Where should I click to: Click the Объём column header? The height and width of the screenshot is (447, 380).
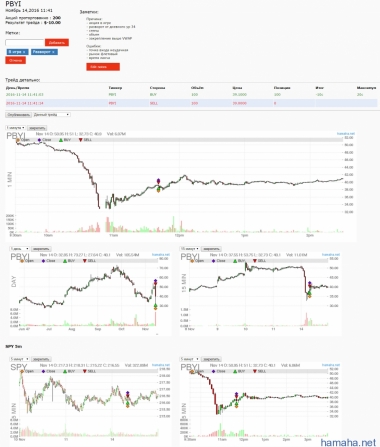pyautogui.click(x=197, y=88)
